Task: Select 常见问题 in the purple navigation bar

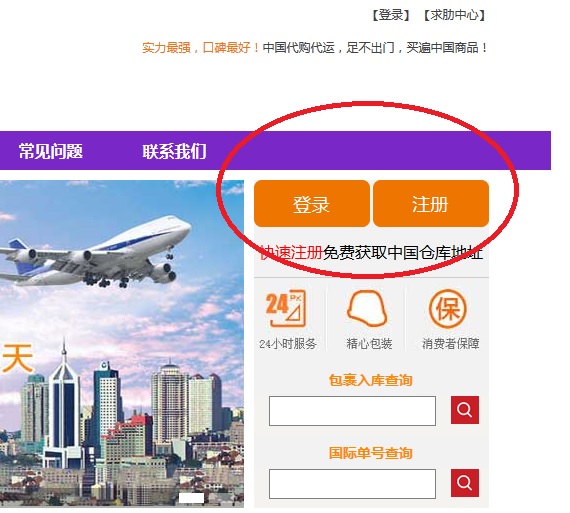Action: (x=51, y=151)
